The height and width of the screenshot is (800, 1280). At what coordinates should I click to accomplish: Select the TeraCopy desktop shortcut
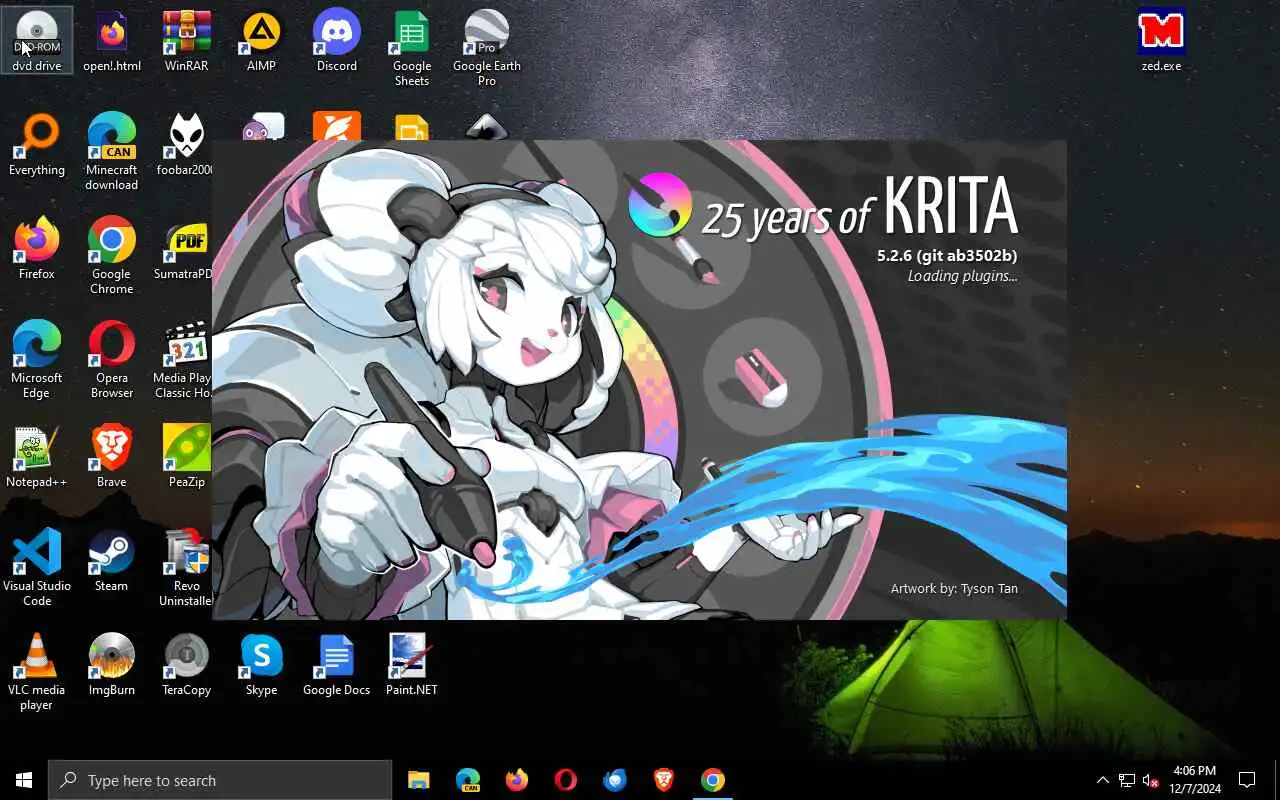coord(187,666)
